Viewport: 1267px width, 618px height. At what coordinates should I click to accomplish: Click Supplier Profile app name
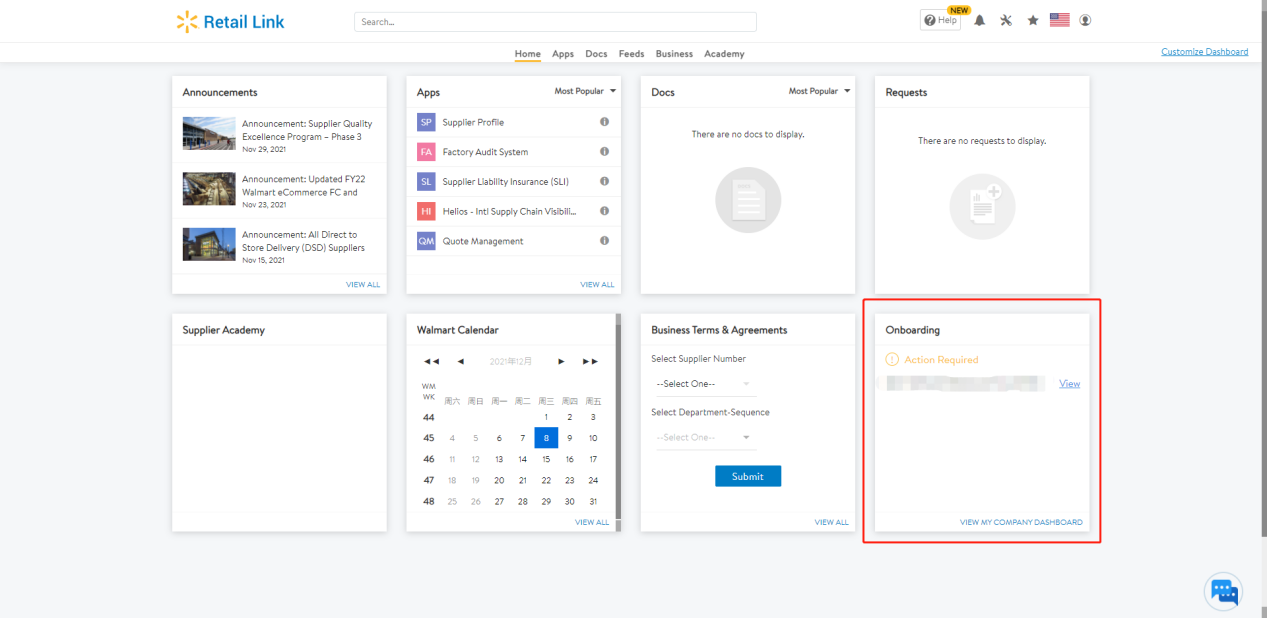point(473,122)
